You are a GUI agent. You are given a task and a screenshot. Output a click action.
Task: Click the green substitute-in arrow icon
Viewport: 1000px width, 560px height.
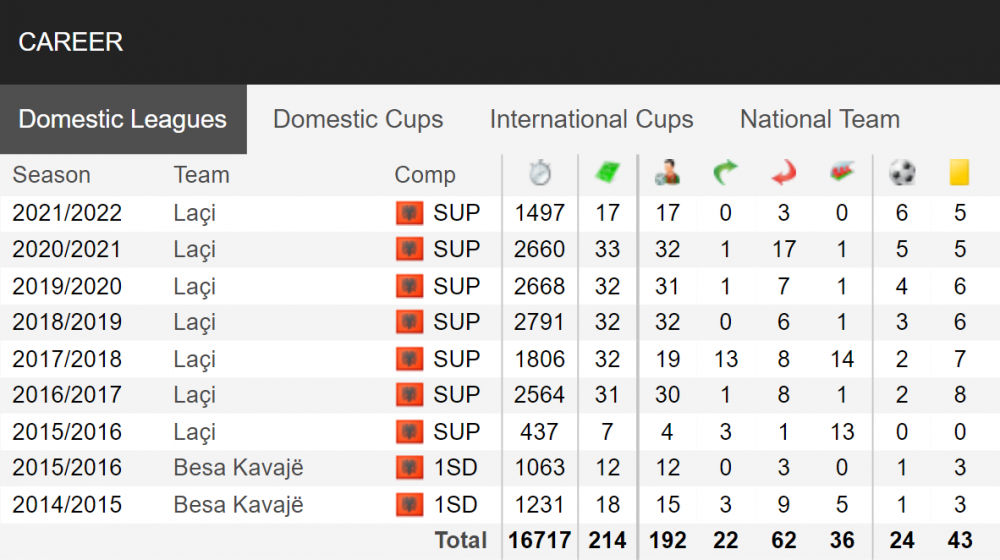725,172
